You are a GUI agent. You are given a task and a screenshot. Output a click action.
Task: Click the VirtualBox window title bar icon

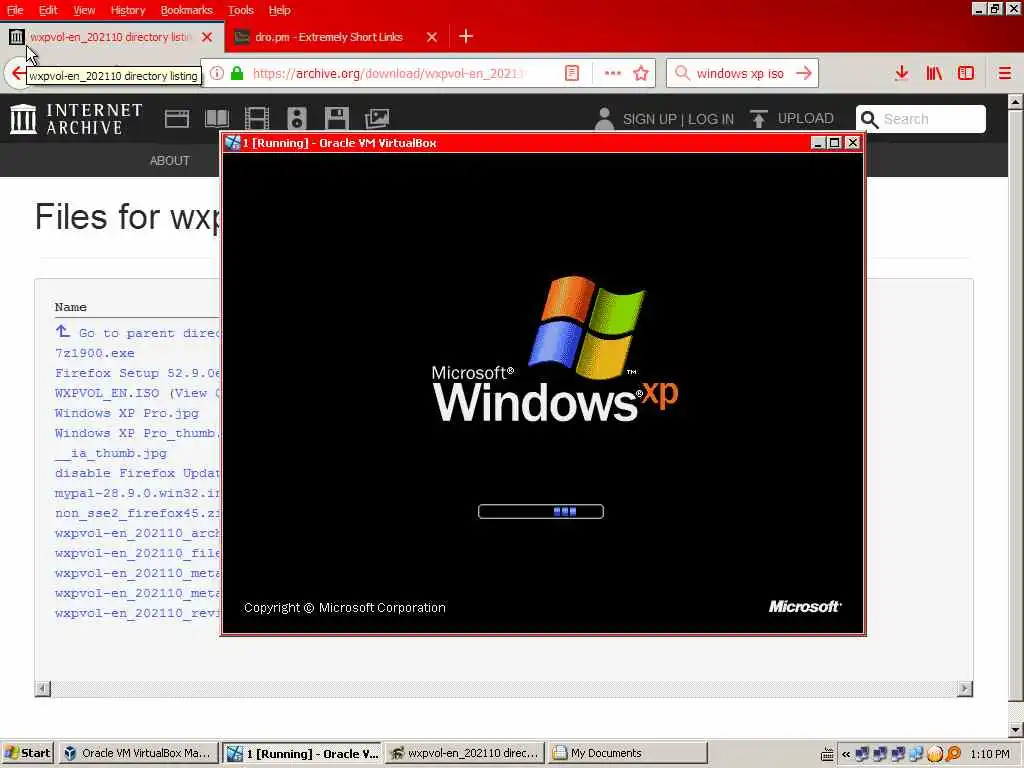pos(232,142)
